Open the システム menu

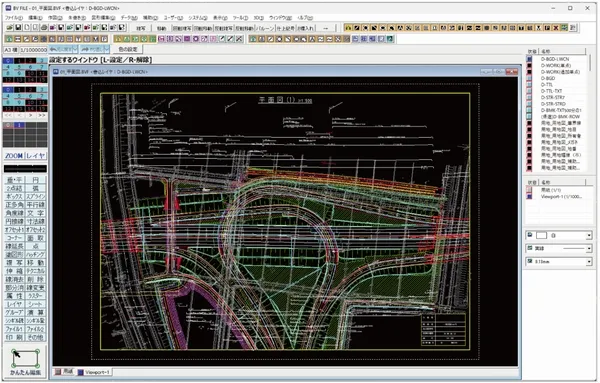pyautogui.click(x=197, y=18)
